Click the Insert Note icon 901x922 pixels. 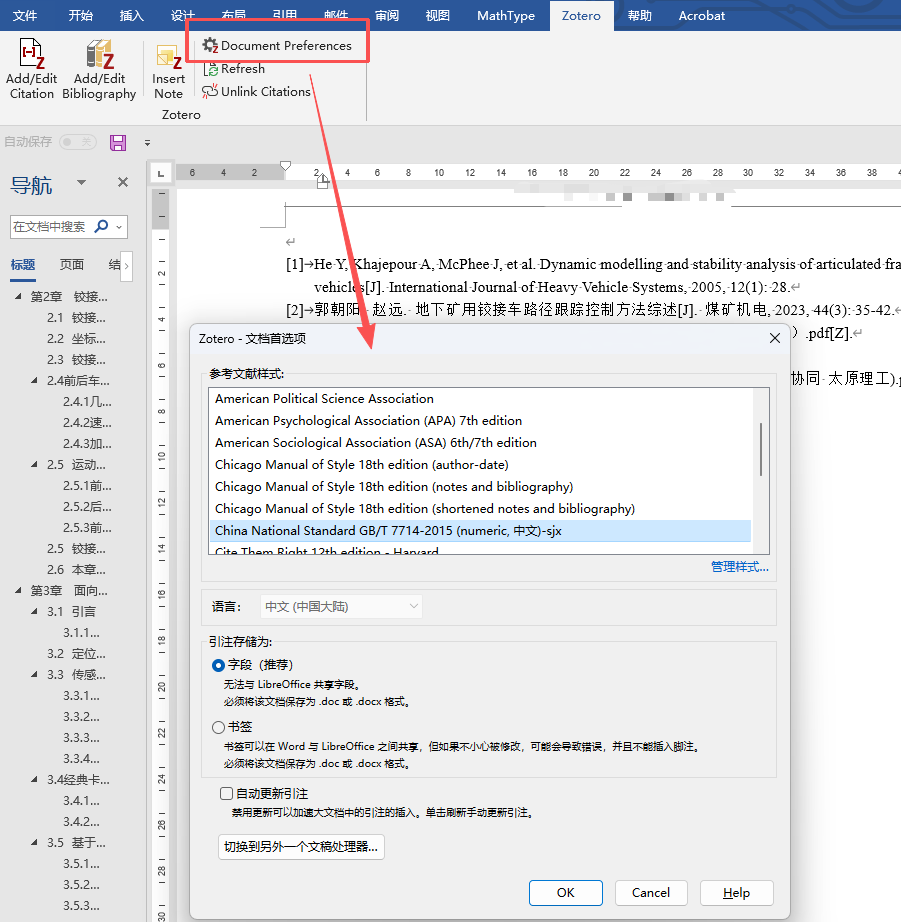point(168,71)
